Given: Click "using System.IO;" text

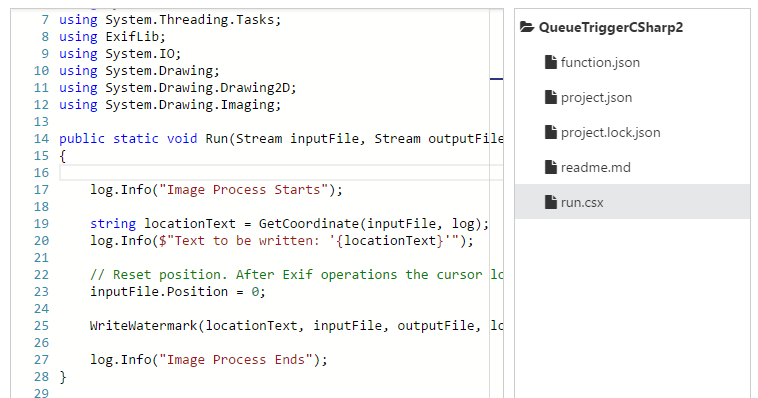Looking at the screenshot, I should coord(120,54).
